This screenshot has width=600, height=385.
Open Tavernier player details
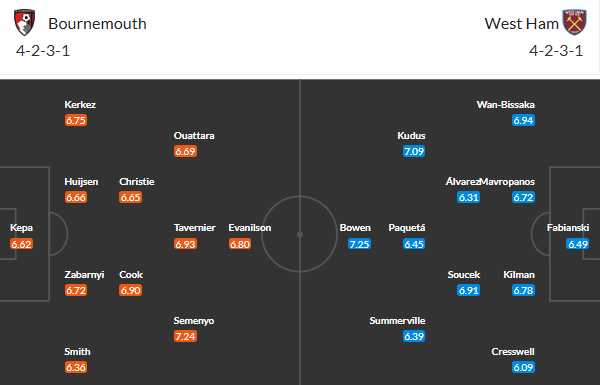(x=194, y=228)
